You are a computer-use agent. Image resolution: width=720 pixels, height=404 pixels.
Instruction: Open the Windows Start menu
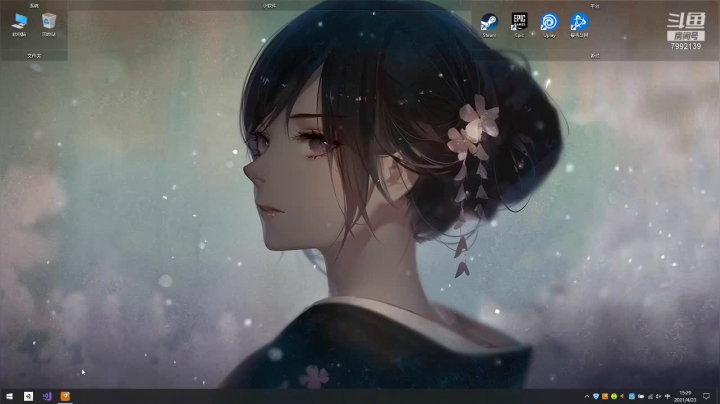(x=9, y=396)
